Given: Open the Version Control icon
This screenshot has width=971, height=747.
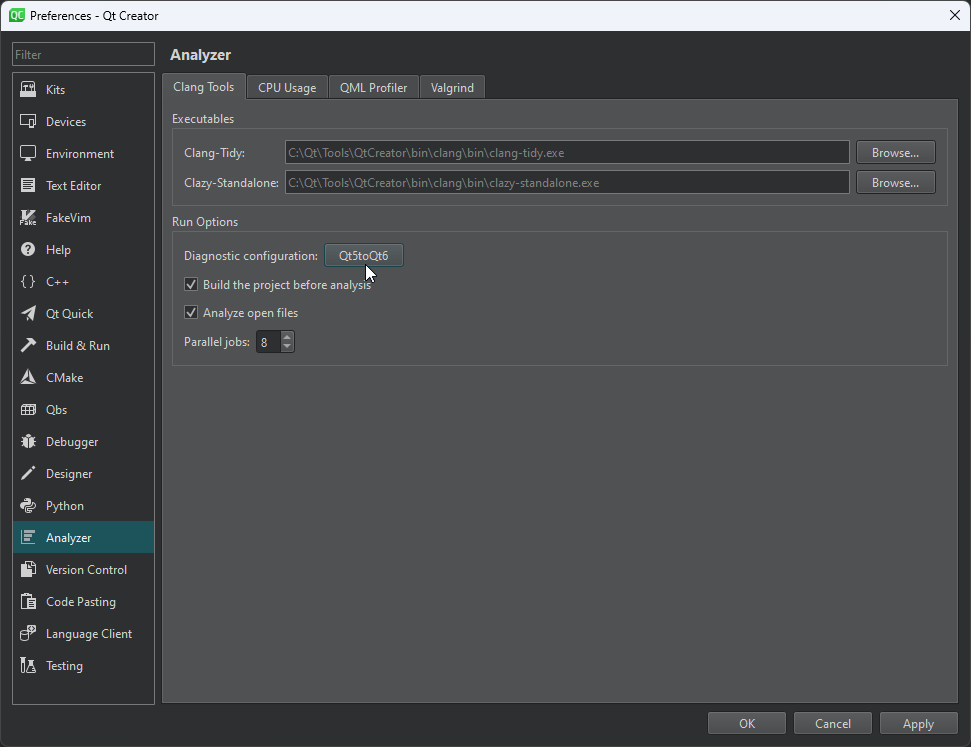Looking at the screenshot, I should click(x=28, y=570).
